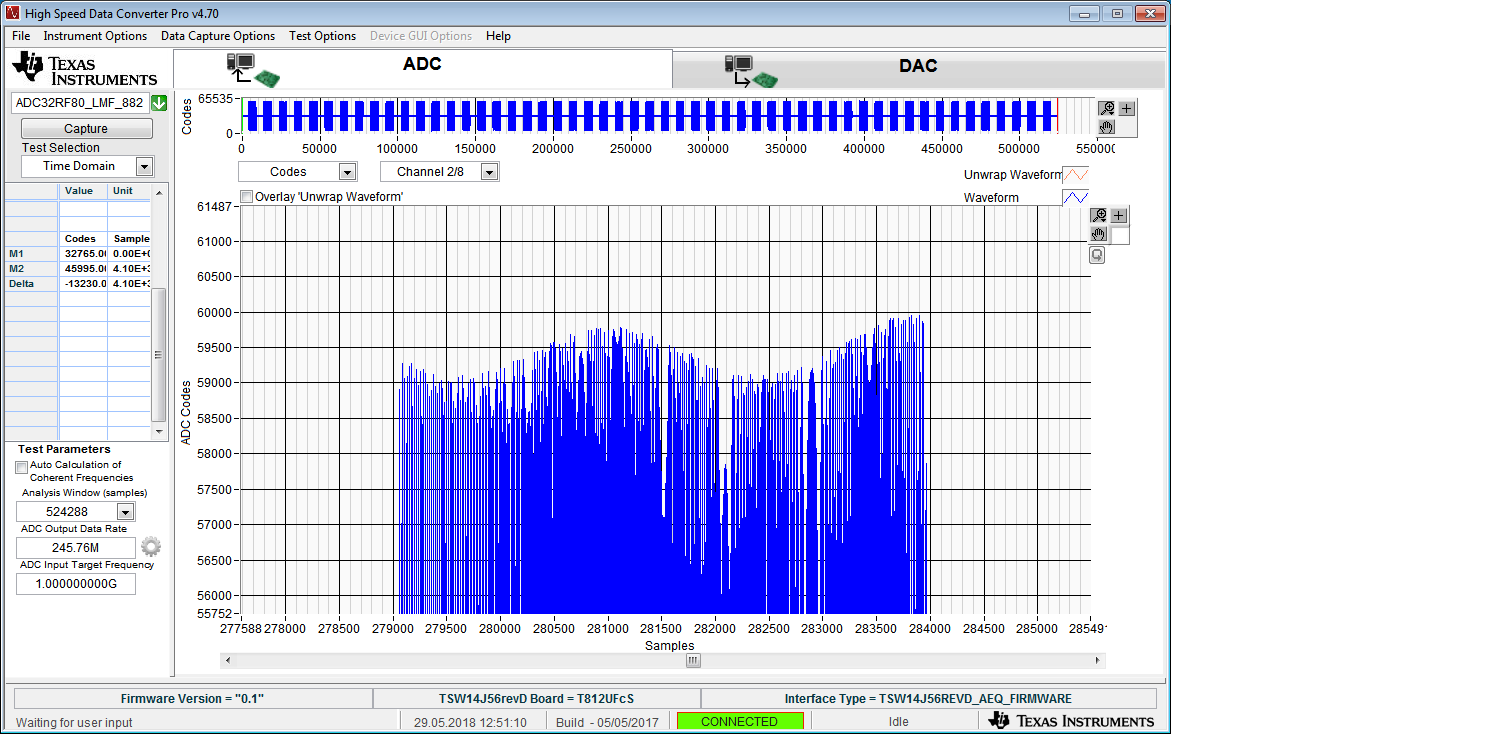Click the ADC Input Target Frequency field
The width and height of the screenshot is (1488, 734).
76,584
